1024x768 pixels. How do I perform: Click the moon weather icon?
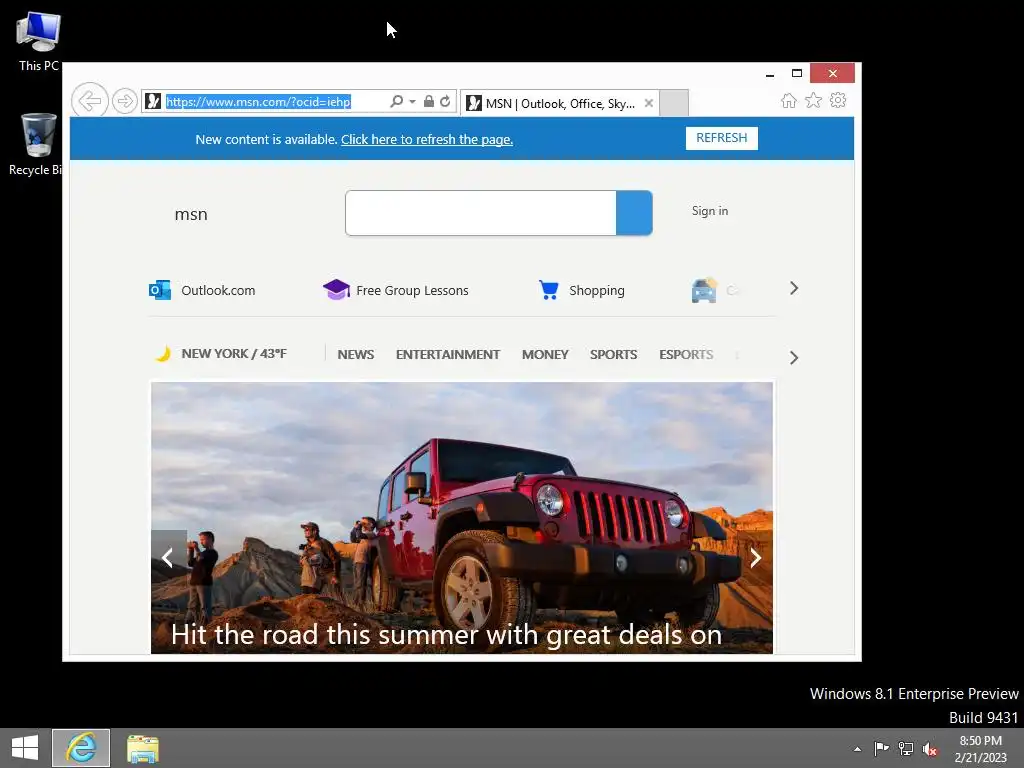click(x=163, y=353)
